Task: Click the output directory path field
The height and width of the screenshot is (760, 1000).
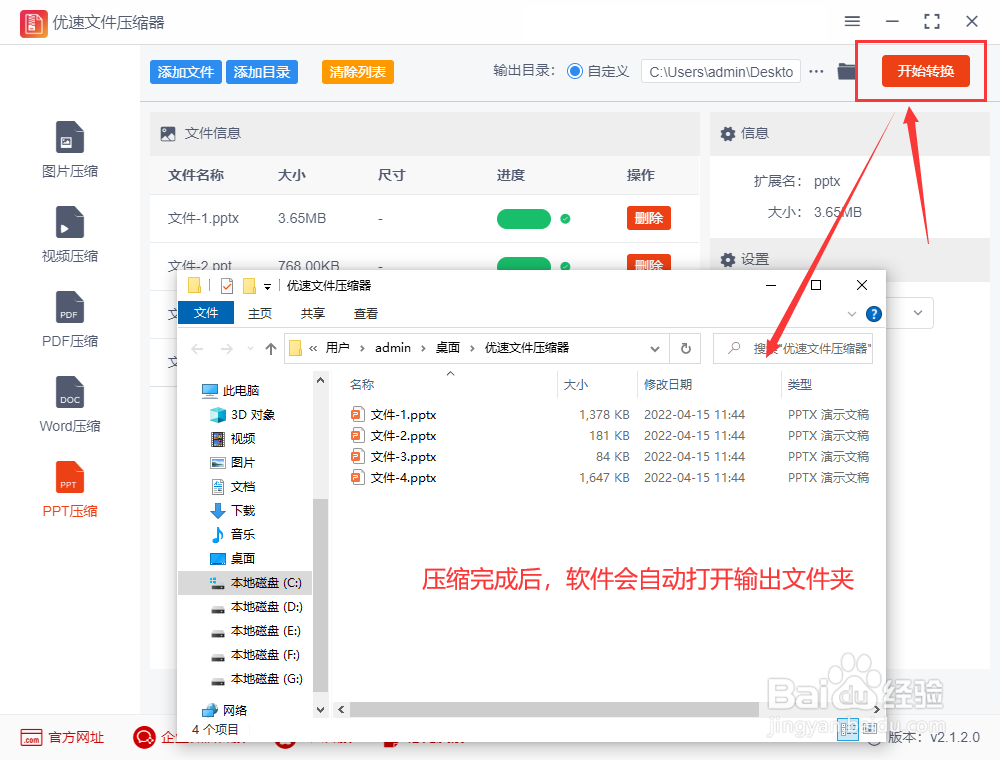Action: 721,71
